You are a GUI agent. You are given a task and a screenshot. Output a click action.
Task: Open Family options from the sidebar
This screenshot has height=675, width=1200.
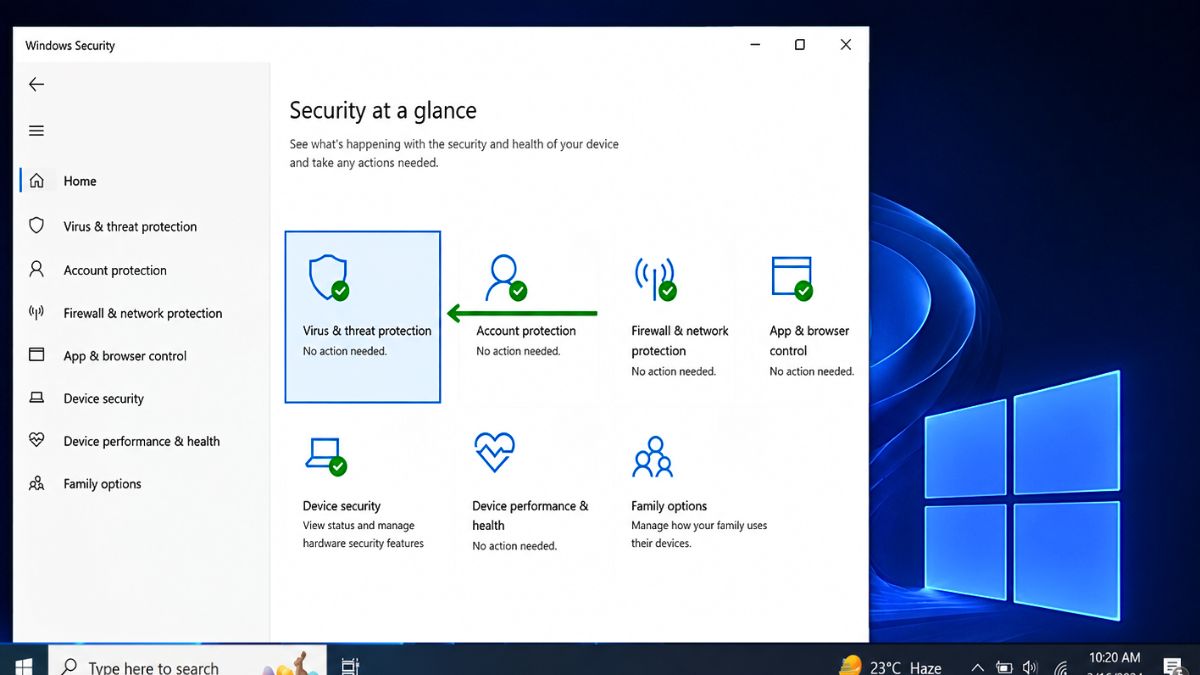pyautogui.click(x=102, y=484)
